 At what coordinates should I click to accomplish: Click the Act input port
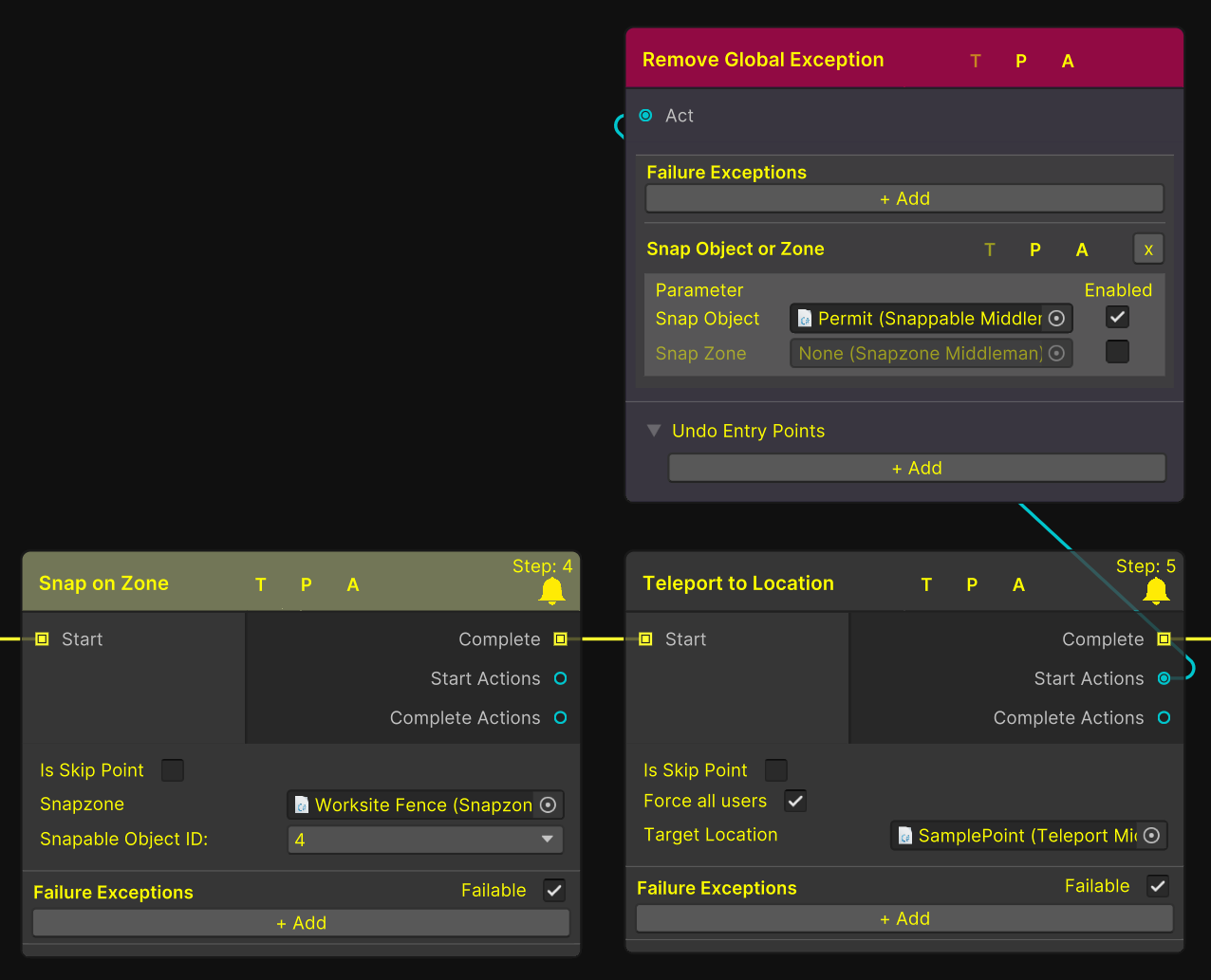pyautogui.click(x=646, y=116)
